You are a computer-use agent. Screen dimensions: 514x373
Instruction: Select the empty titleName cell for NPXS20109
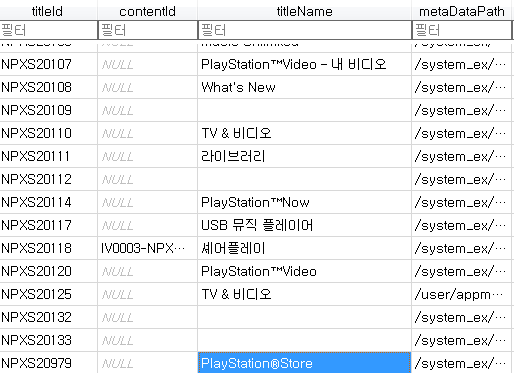pos(304,110)
